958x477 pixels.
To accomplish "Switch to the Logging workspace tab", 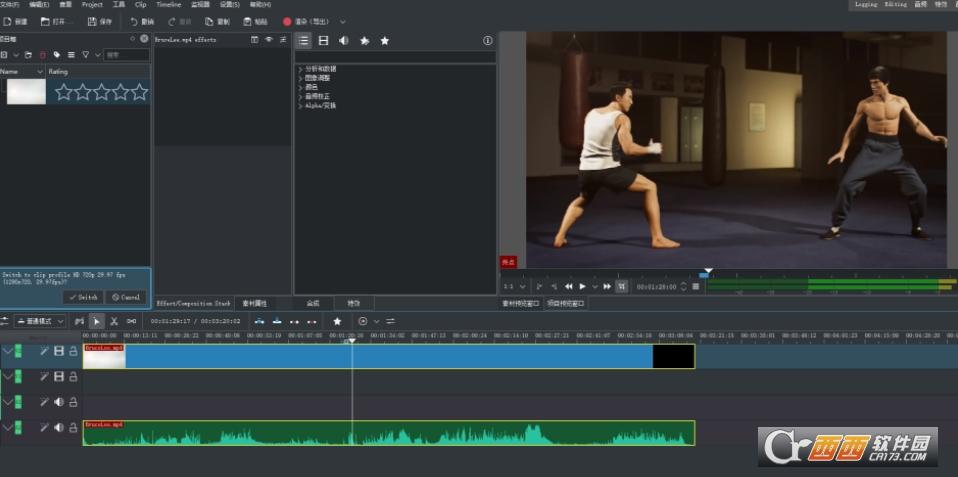I will point(866,4).
